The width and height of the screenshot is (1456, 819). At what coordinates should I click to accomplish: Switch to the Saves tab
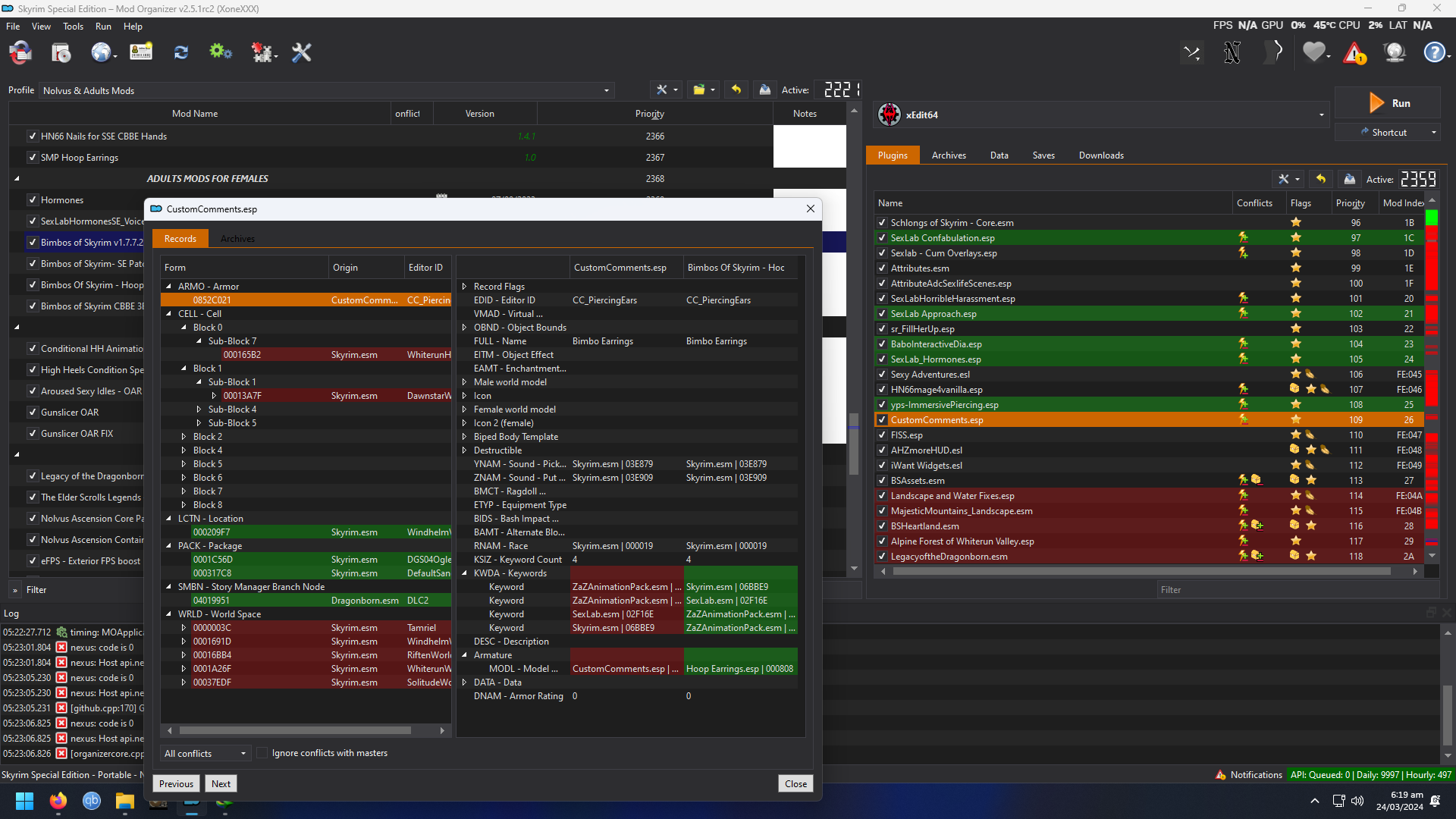click(x=1043, y=155)
